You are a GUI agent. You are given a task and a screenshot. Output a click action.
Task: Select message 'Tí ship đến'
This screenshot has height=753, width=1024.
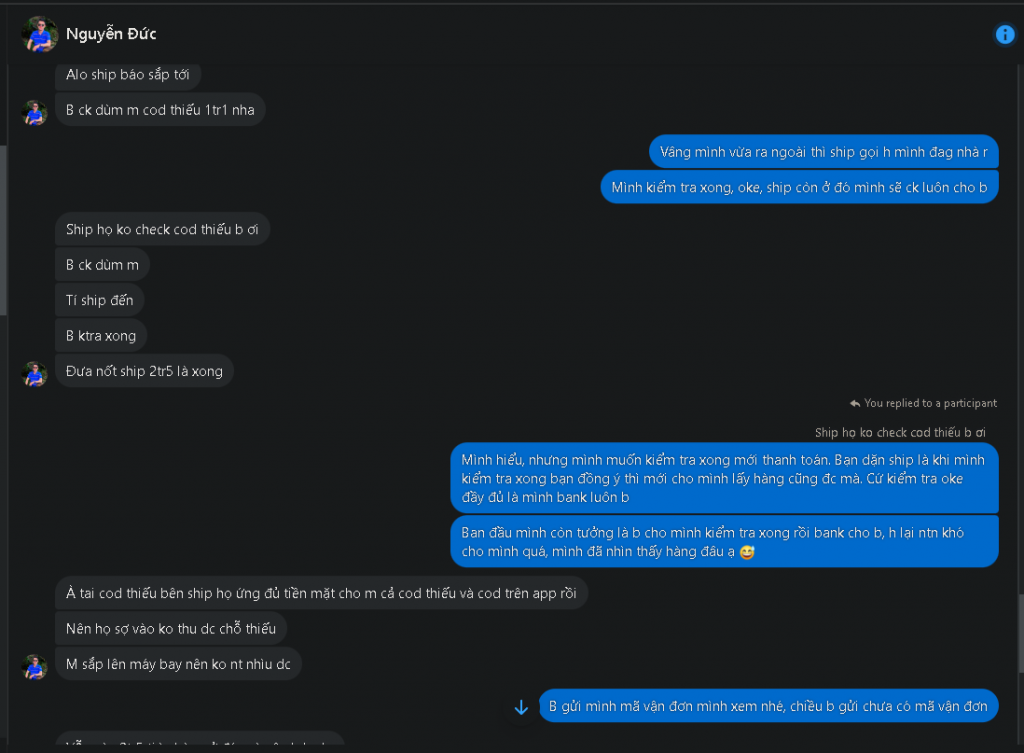[100, 300]
